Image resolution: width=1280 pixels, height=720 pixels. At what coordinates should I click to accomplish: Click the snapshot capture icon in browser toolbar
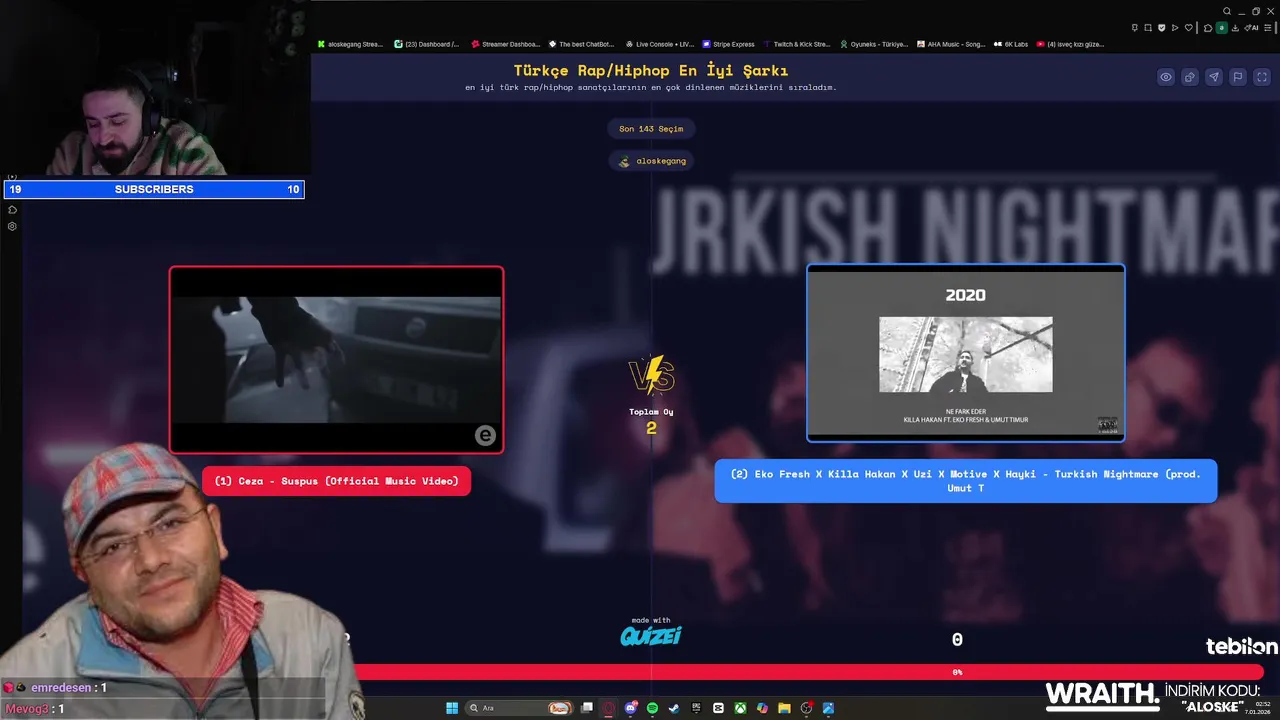click(x=1148, y=27)
